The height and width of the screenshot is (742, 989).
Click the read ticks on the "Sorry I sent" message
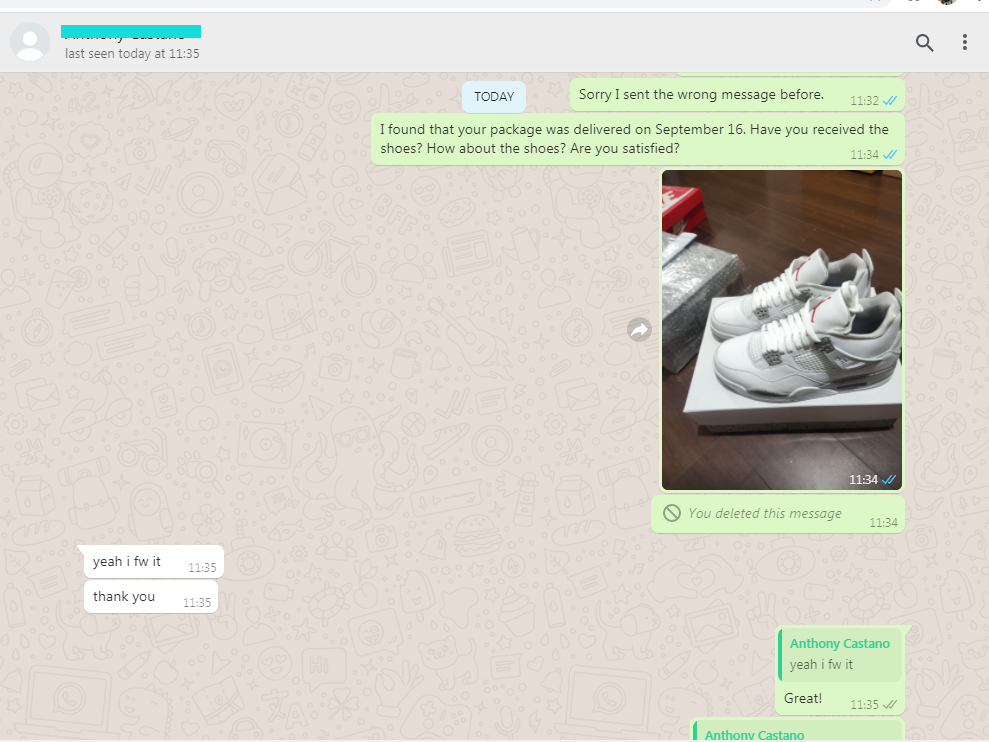pyautogui.click(x=889, y=101)
